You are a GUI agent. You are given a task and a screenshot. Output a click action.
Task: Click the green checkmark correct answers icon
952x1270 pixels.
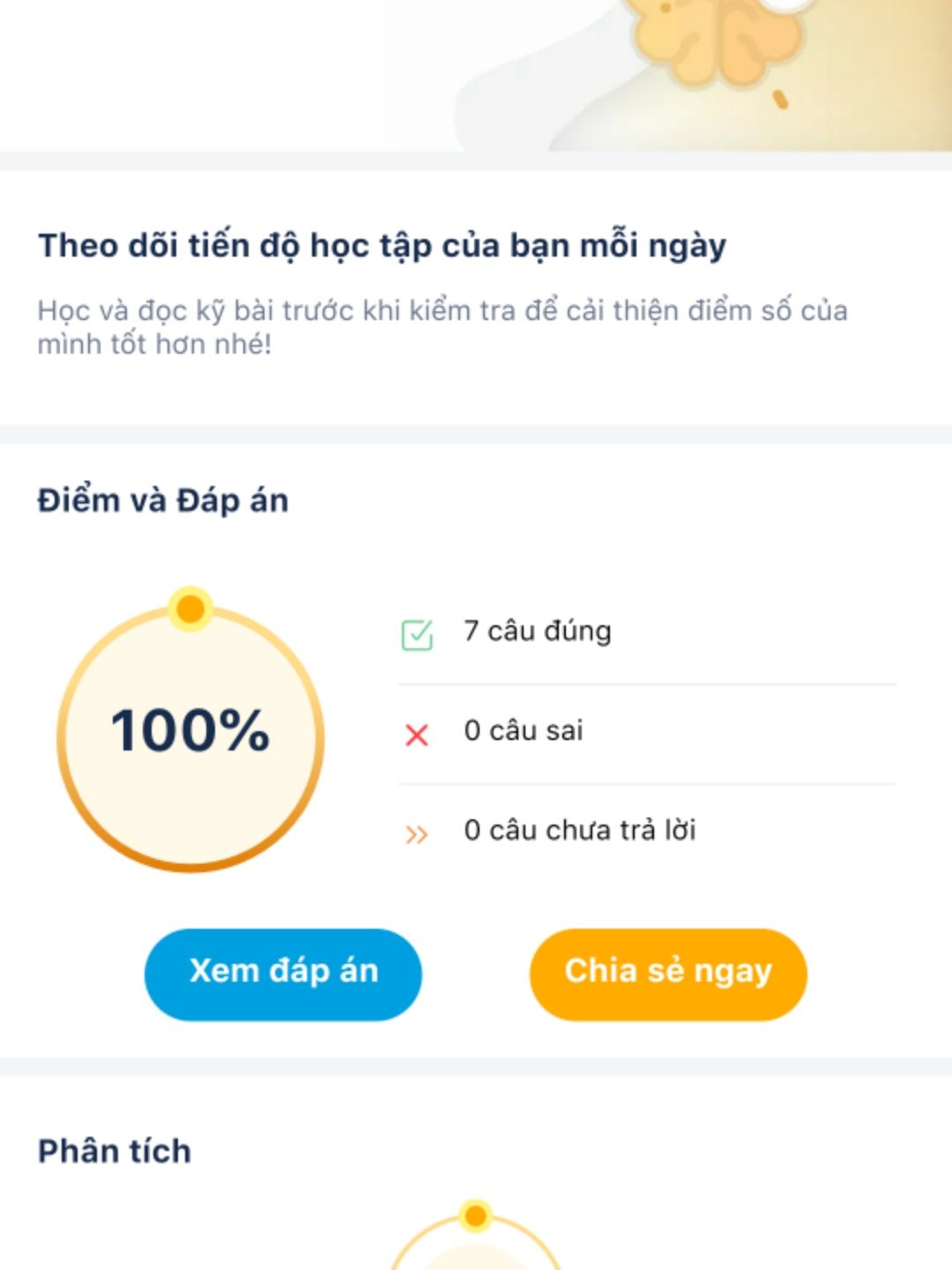tap(417, 634)
